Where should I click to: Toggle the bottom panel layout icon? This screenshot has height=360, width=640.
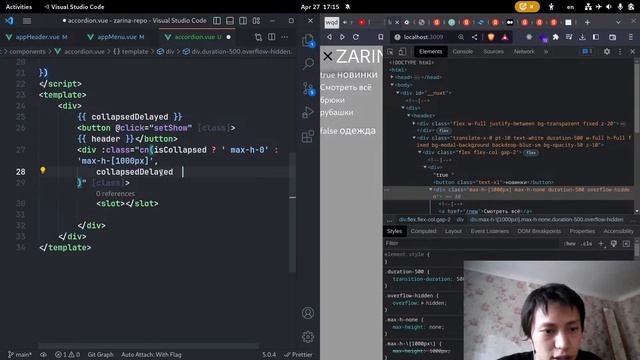[x=230, y=21]
